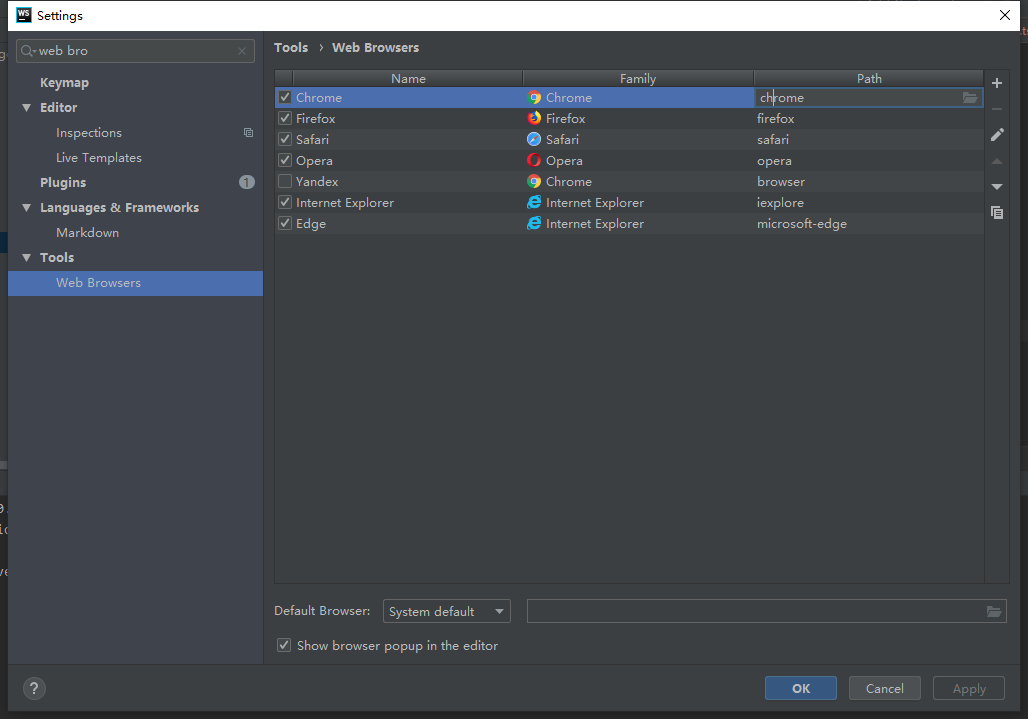Click Internet Explorer icon in Edge row
The image size is (1028, 719).
(534, 223)
